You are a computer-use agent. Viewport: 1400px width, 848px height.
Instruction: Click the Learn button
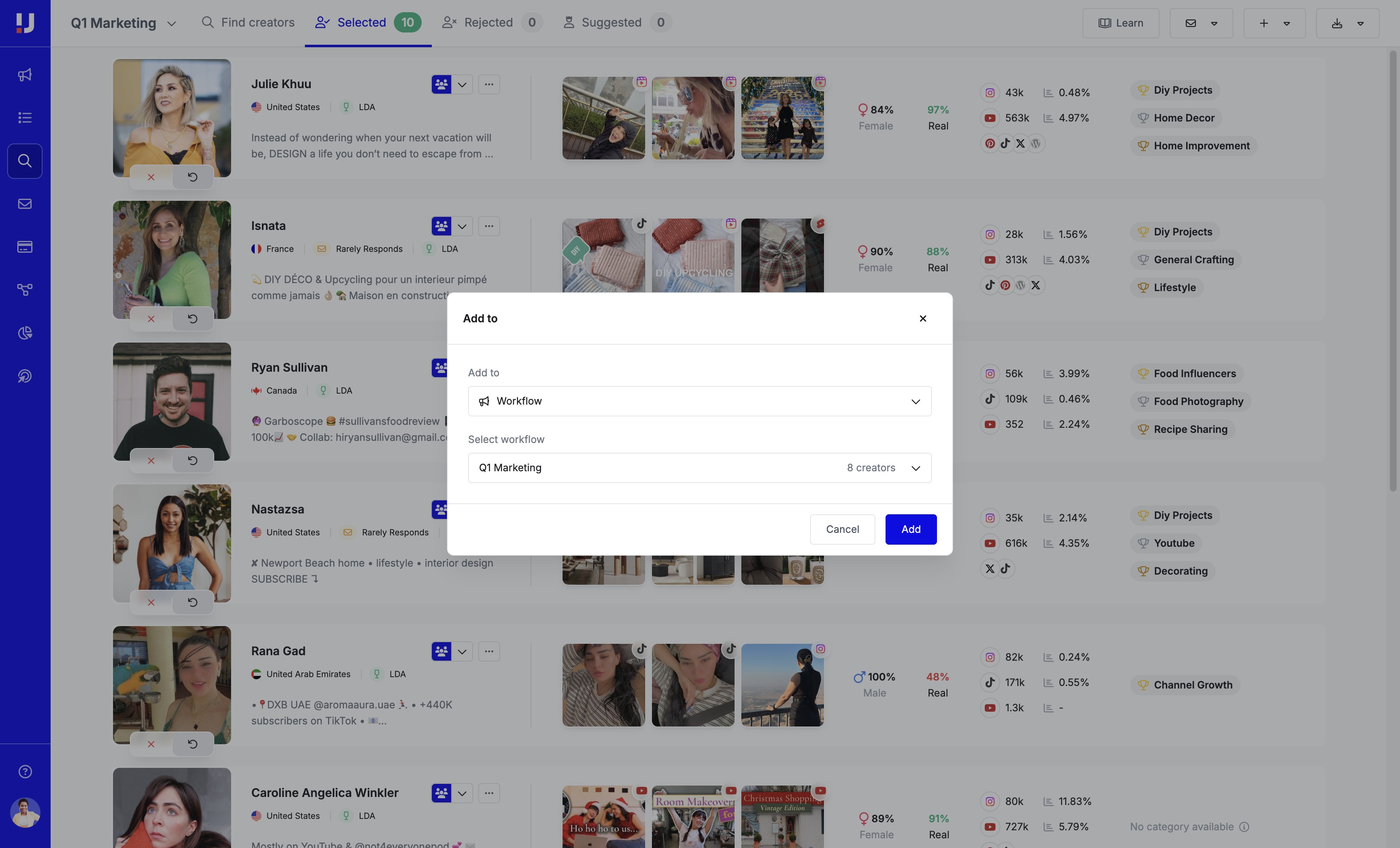point(1120,23)
